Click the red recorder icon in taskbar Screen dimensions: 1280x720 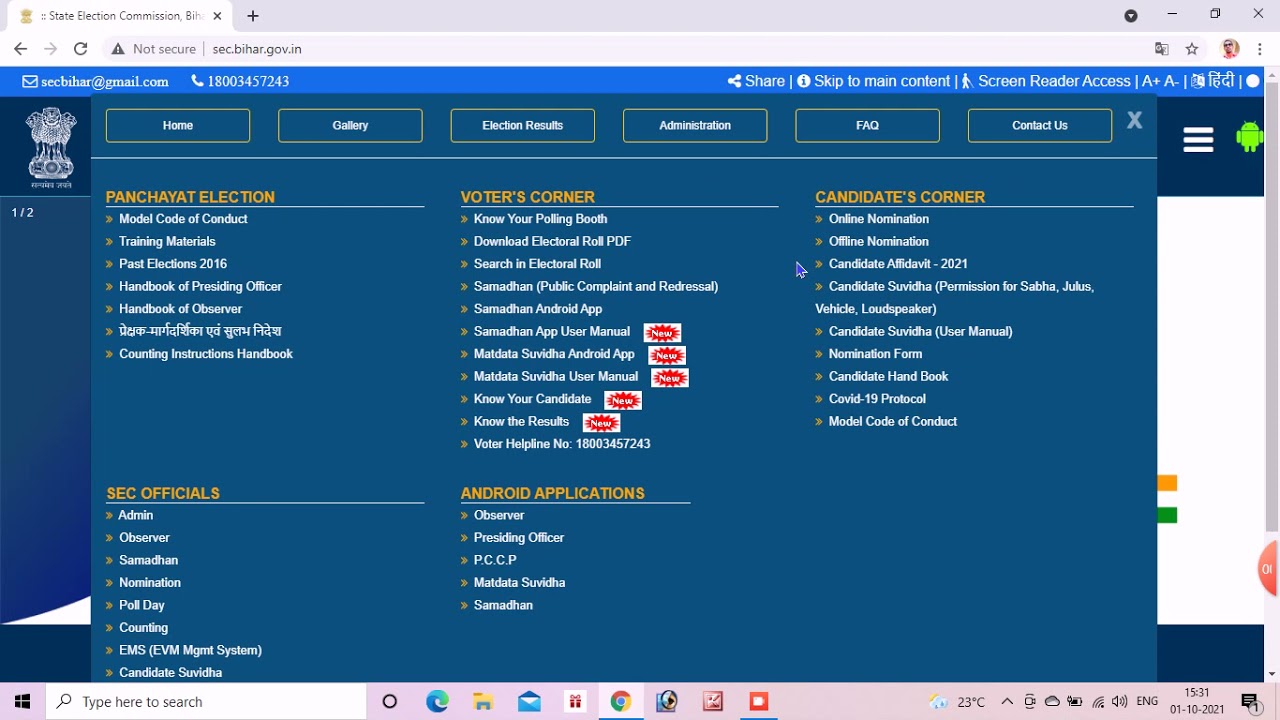[759, 702]
